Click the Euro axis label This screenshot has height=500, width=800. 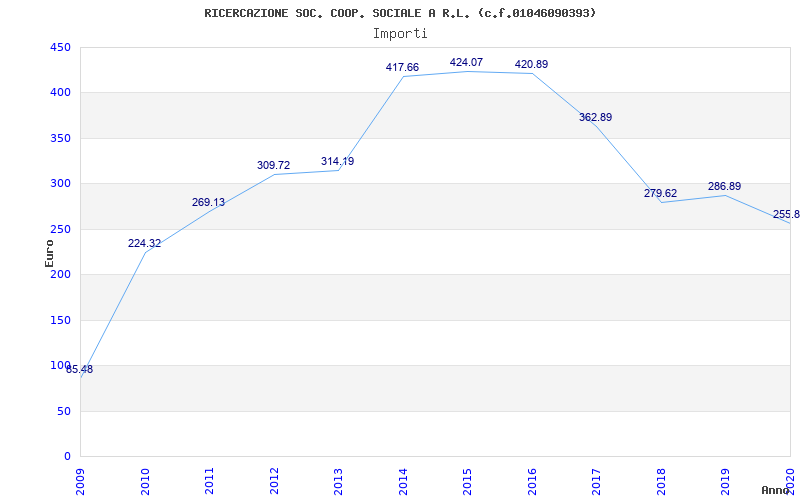point(49,253)
